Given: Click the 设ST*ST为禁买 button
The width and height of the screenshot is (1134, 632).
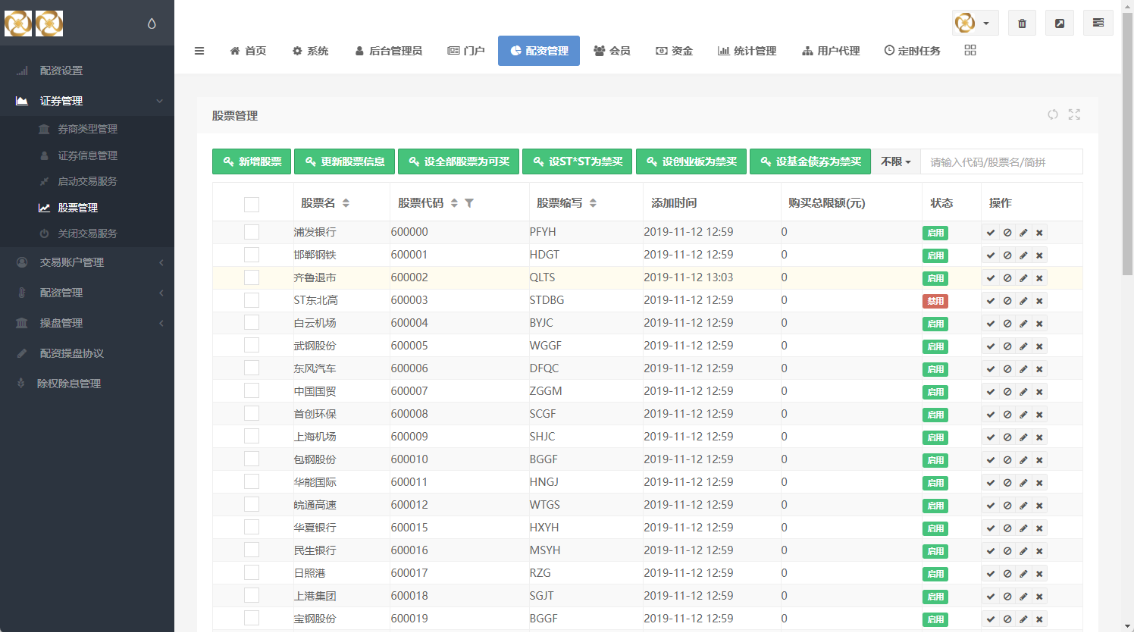Looking at the screenshot, I should [x=577, y=162].
